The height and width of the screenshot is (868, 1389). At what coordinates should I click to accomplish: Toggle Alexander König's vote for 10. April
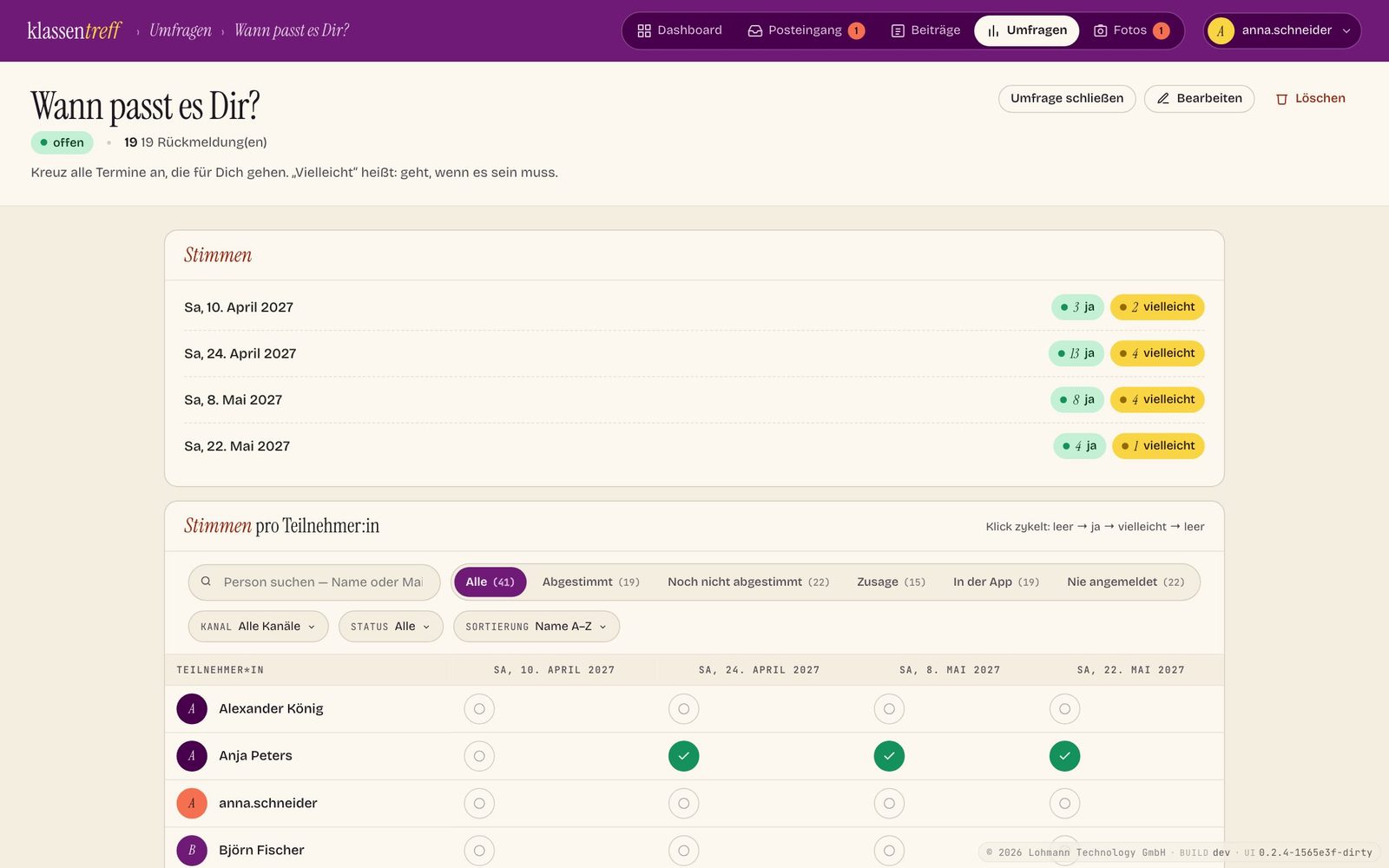click(479, 709)
